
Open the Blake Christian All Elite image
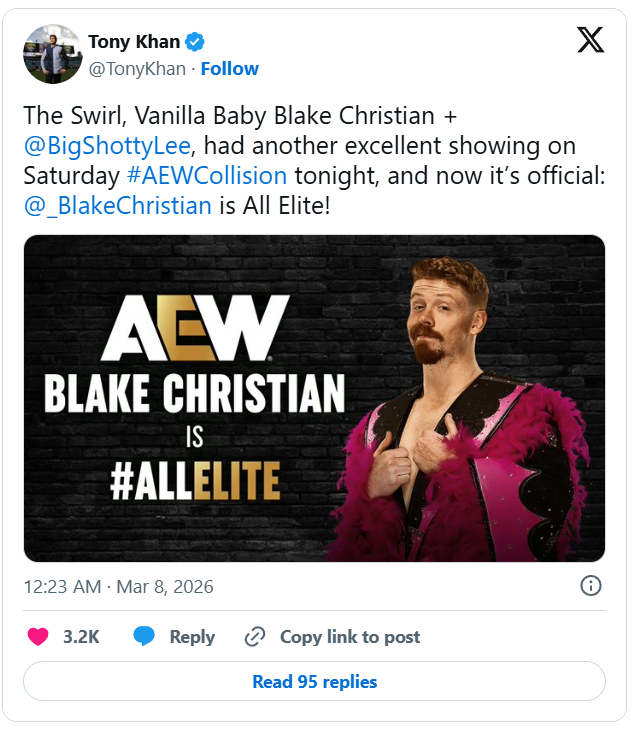coord(314,398)
